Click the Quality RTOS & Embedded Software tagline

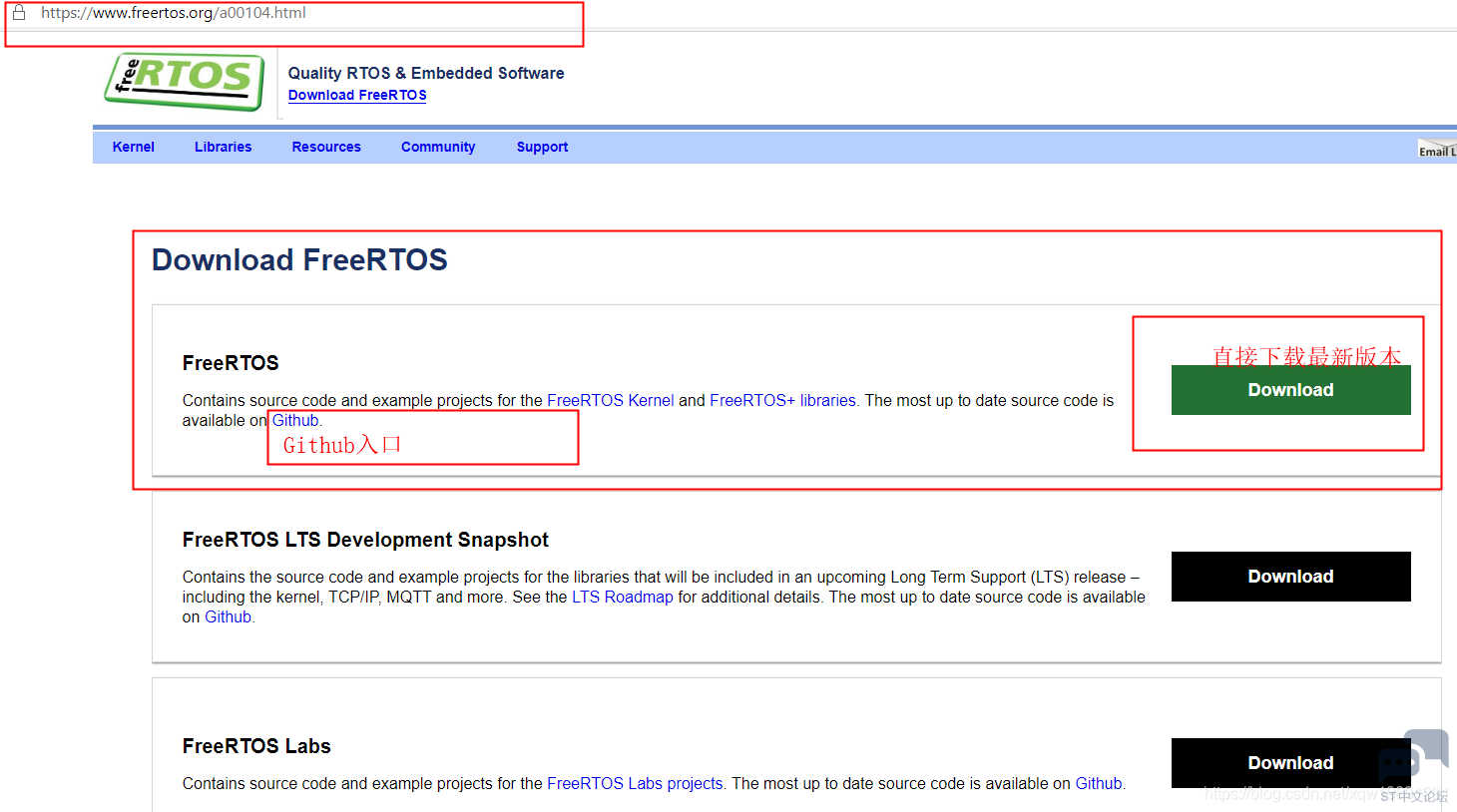(x=426, y=73)
